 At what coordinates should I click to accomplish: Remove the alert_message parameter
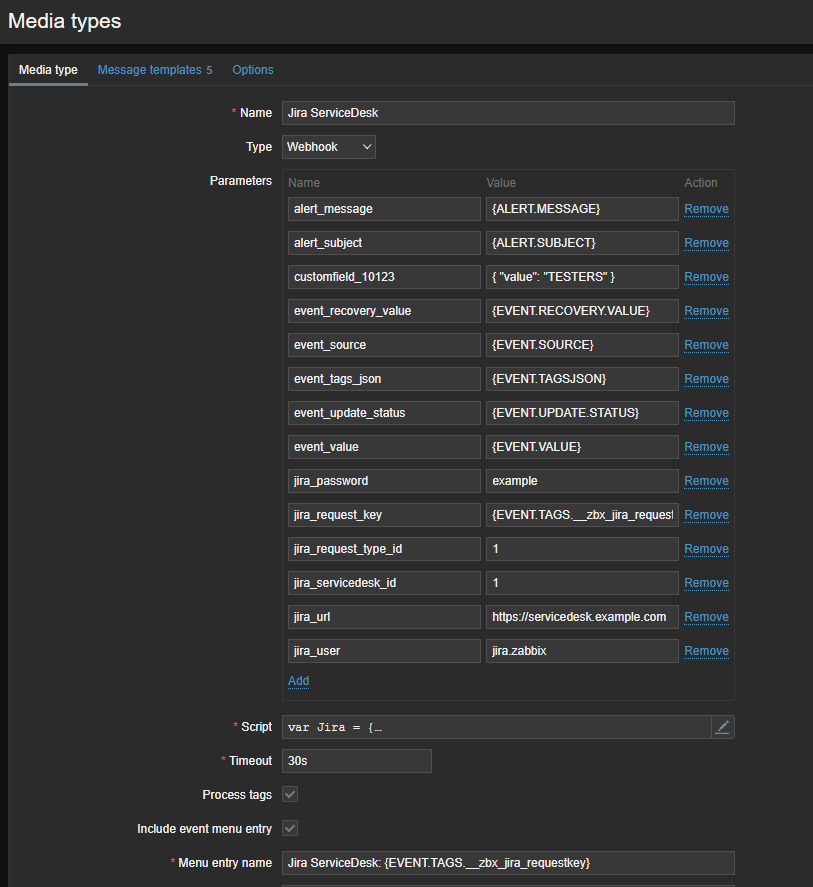tap(706, 209)
